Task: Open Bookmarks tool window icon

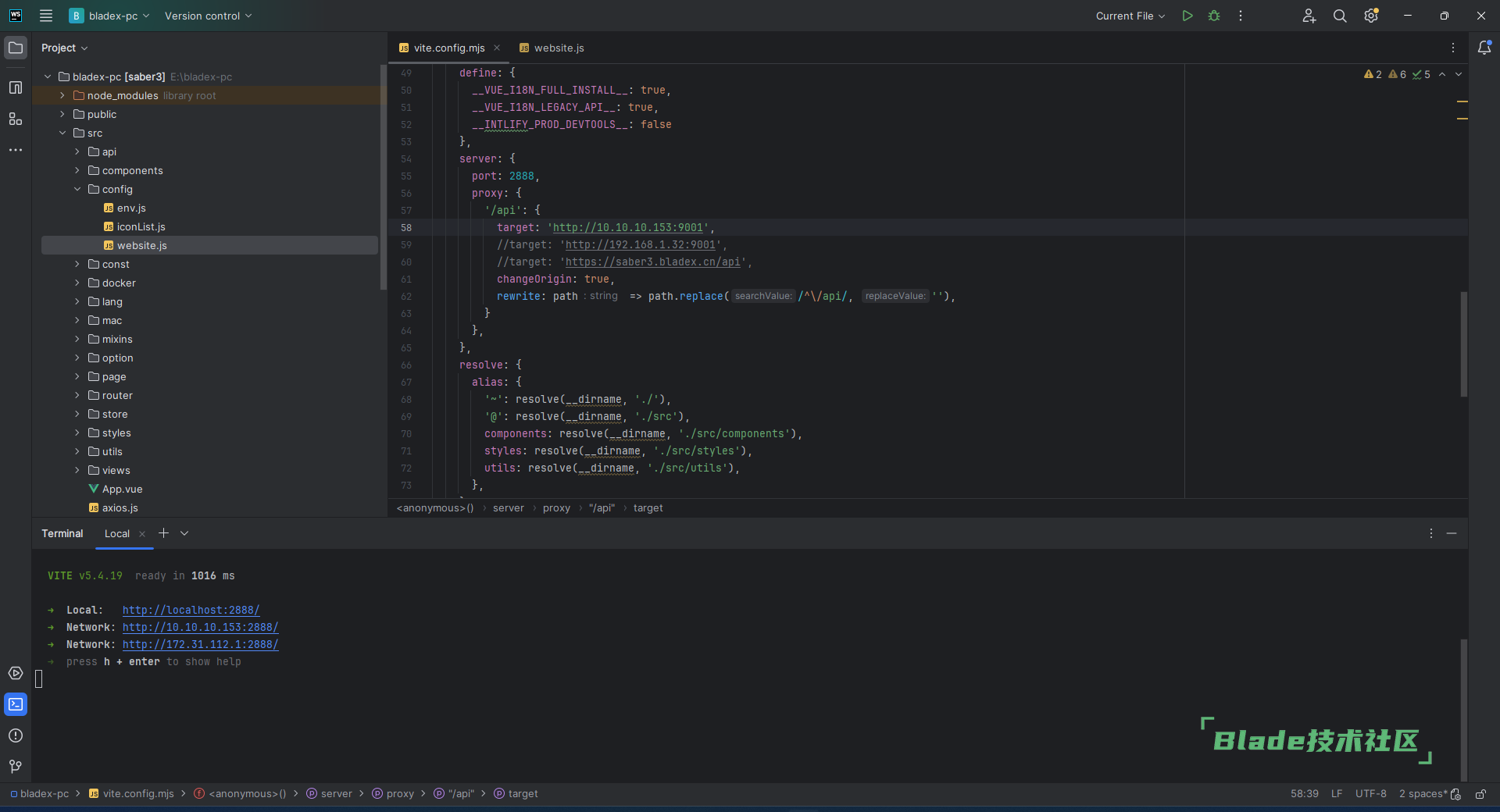Action: coord(16,87)
